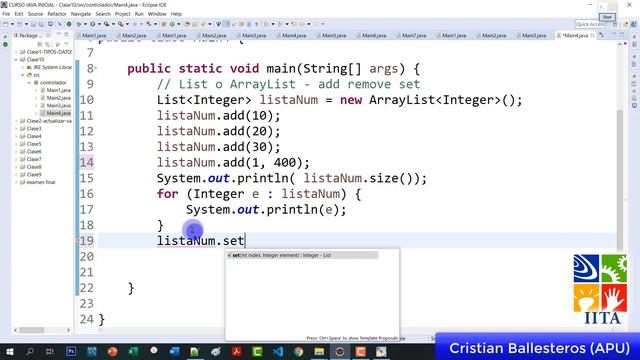Minimize the Package Explorer view
This screenshot has height=360, width=640.
58,34
